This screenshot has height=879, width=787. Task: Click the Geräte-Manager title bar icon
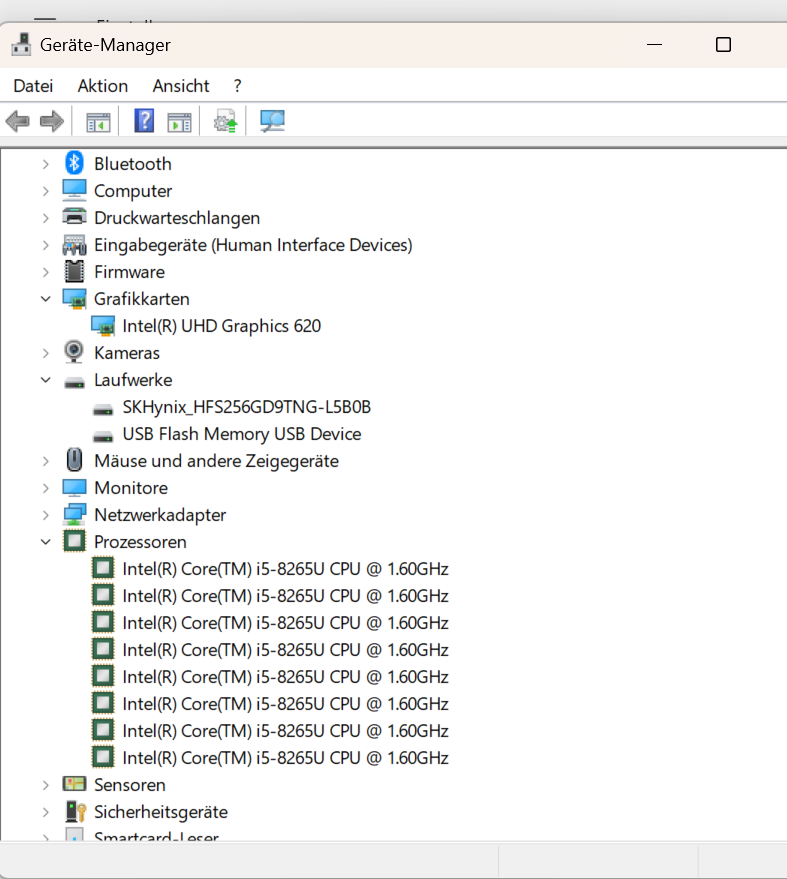(x=21, y=44)
